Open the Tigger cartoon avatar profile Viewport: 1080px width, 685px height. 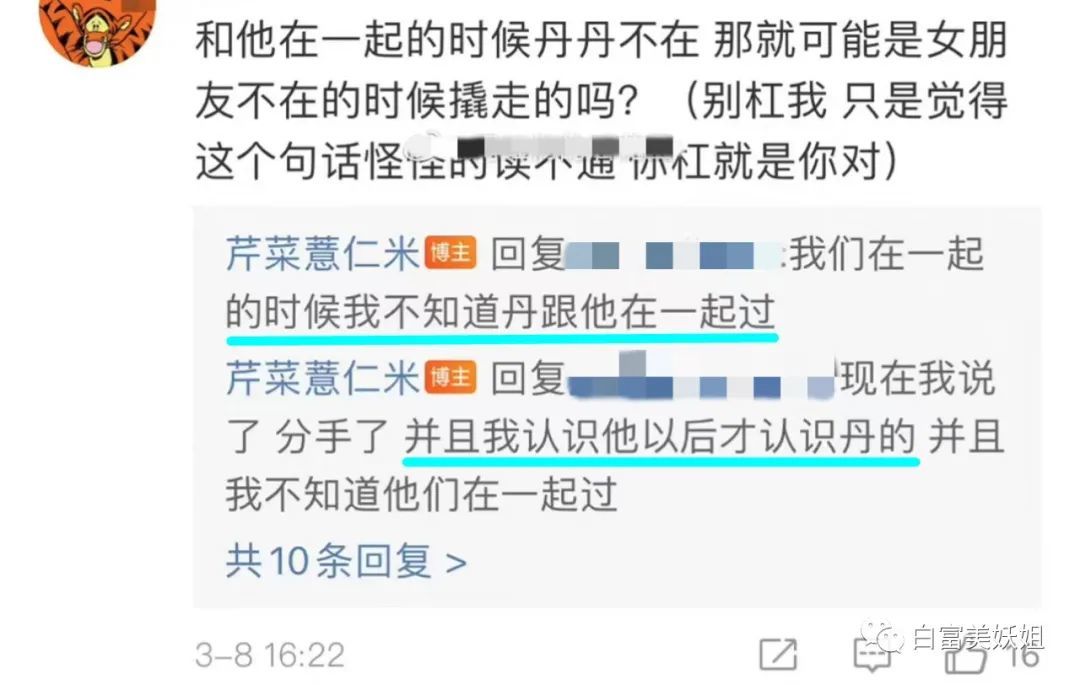coord(98,29)
